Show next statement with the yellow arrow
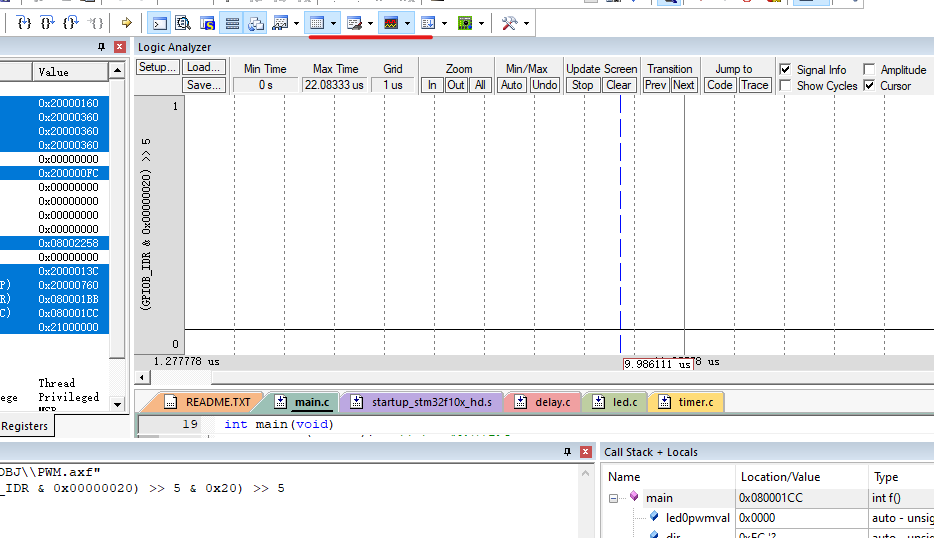This screenshot has height=538, width=934. pos(126,23)
